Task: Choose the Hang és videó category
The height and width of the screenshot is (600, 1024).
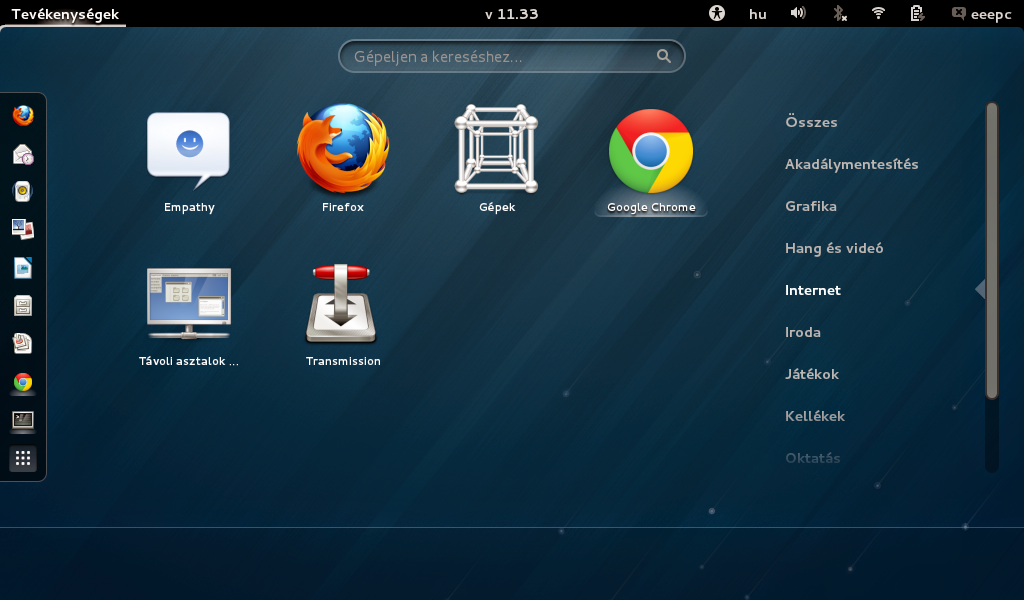Action: click(834, 248)
